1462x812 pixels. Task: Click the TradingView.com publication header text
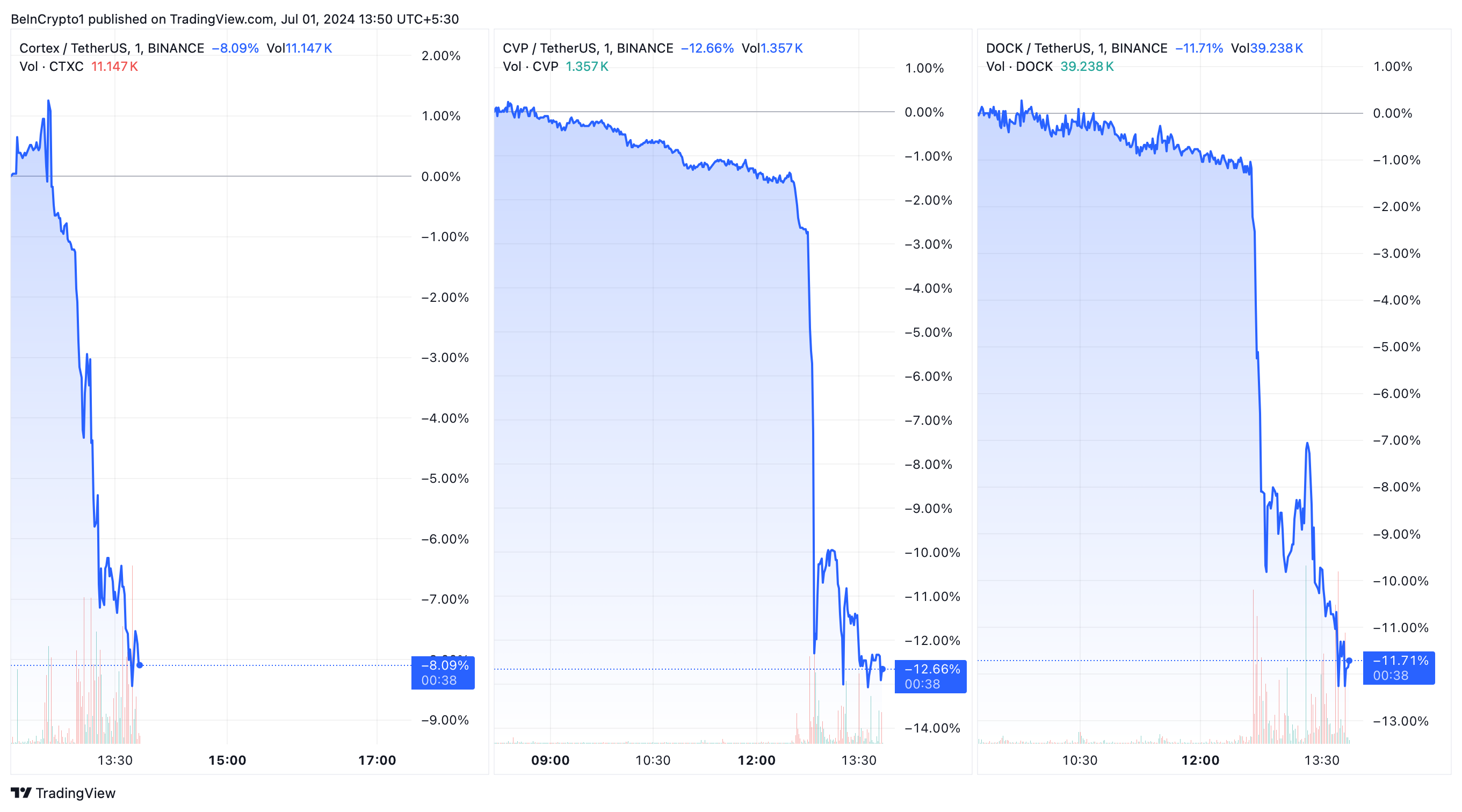pos(234,19)
